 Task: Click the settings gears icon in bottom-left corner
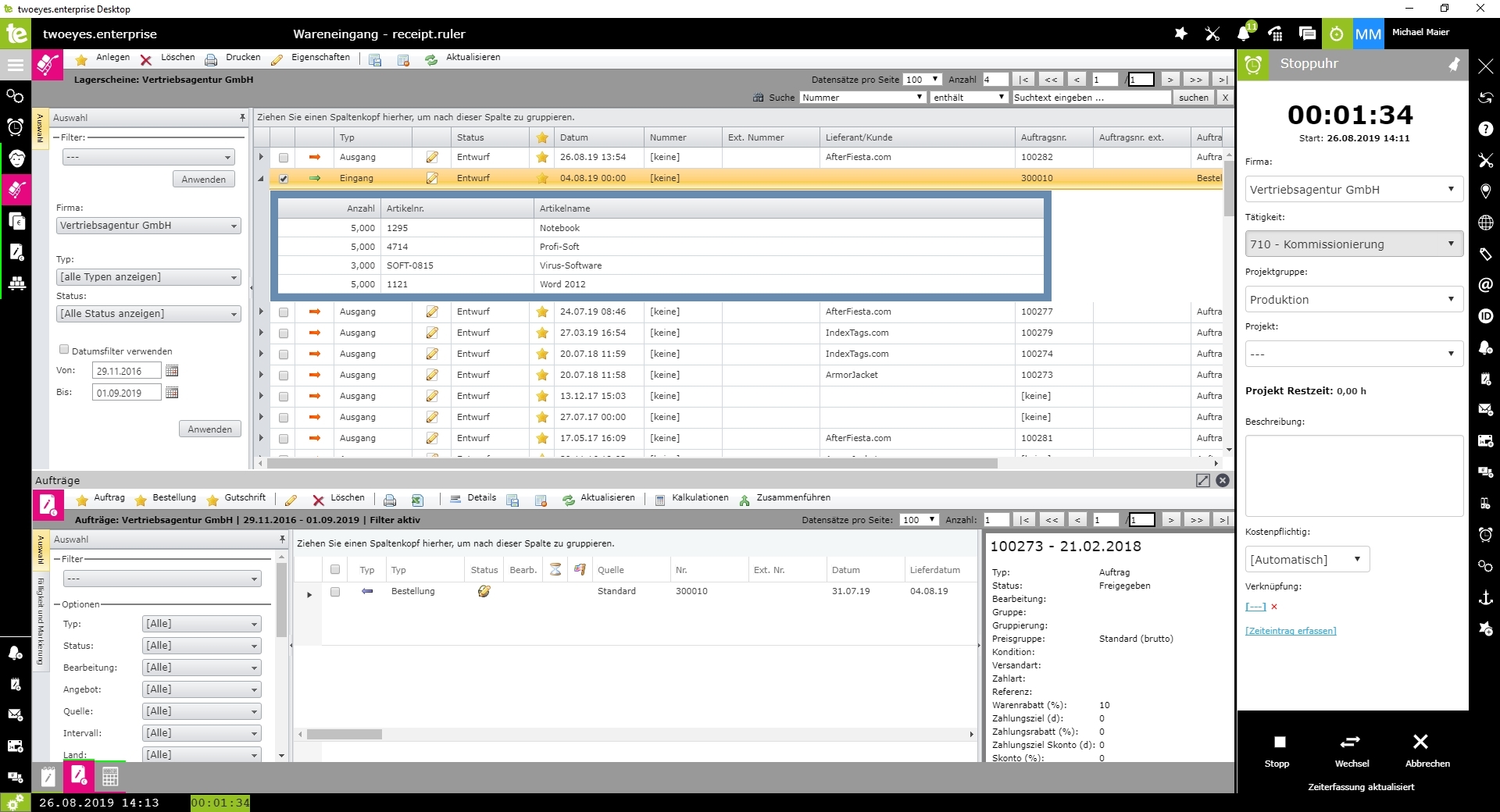click(16, 803)
